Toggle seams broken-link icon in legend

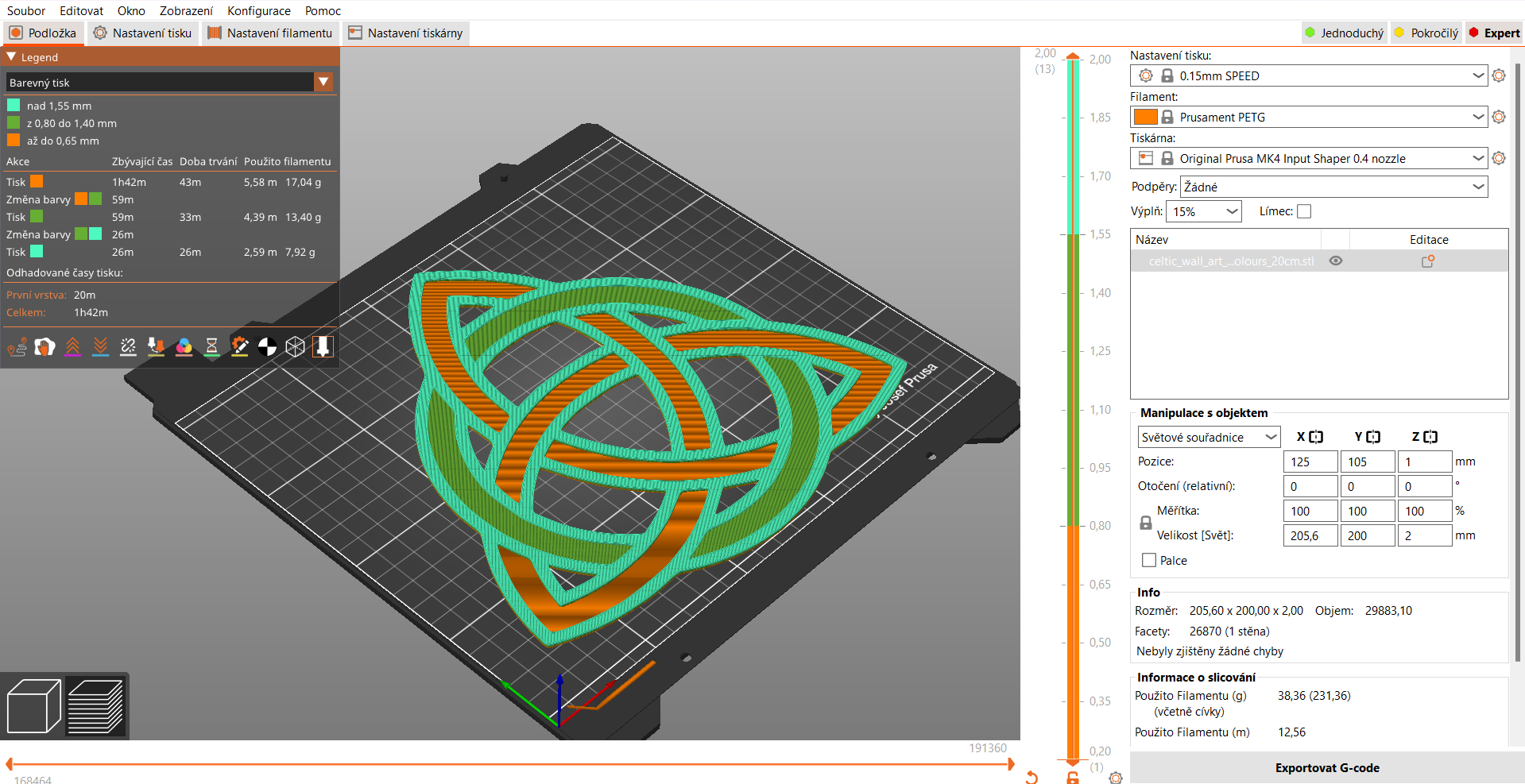pos(128,347)
